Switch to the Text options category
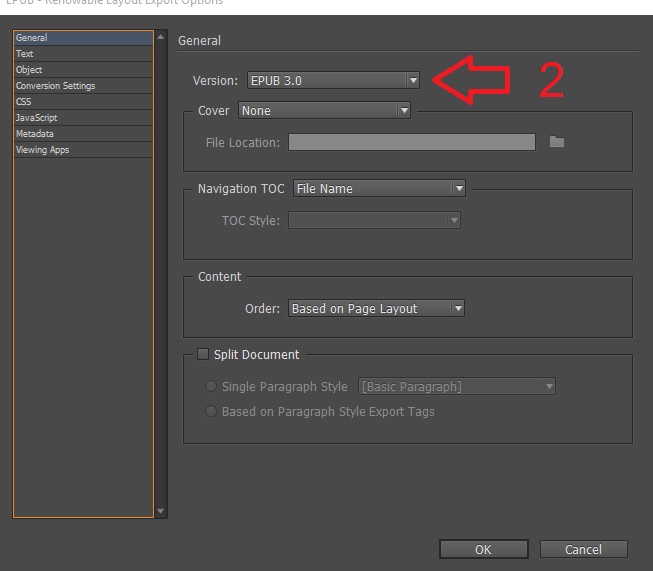 point(83,54)
